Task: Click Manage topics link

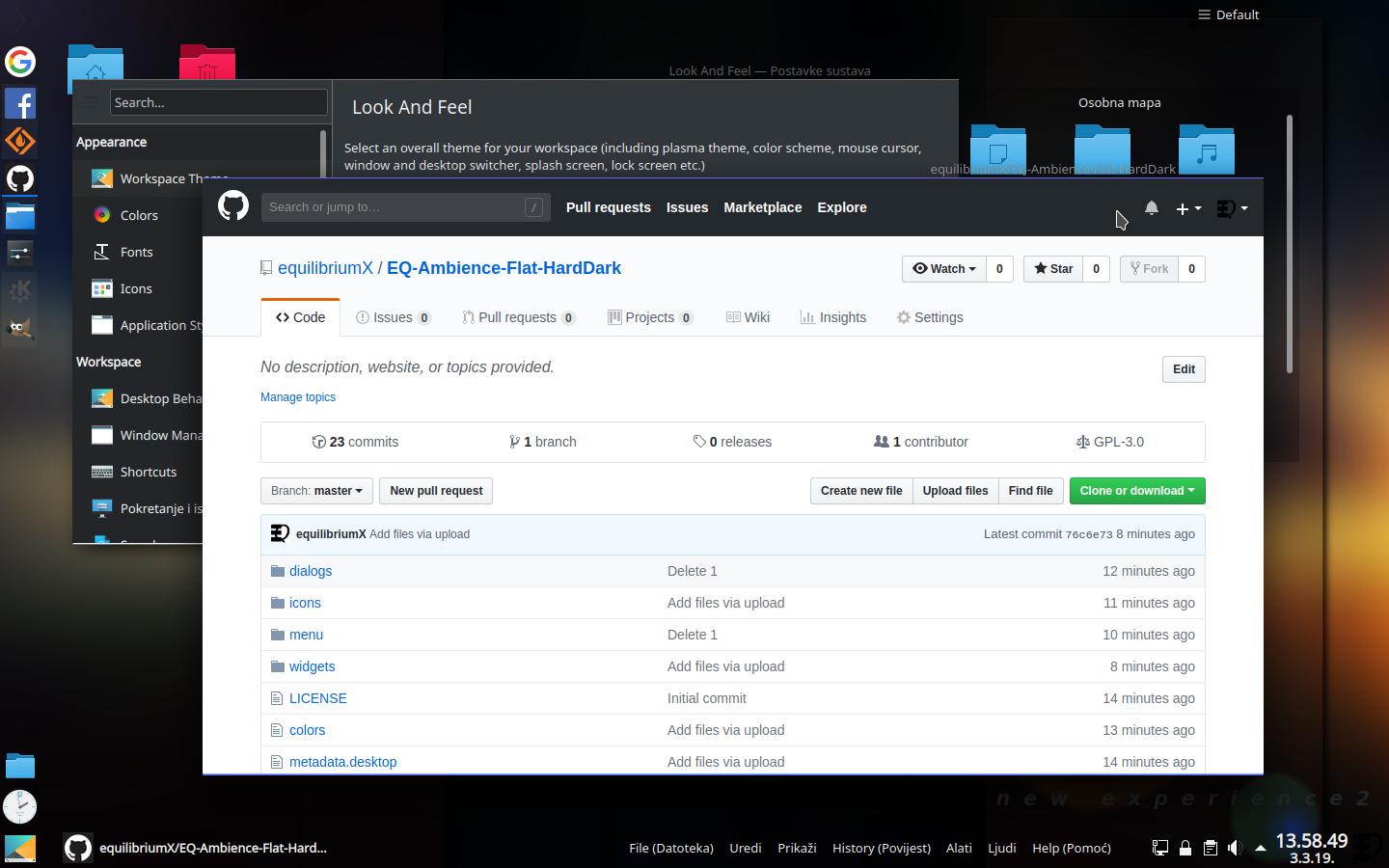Action: pos(298,397)
